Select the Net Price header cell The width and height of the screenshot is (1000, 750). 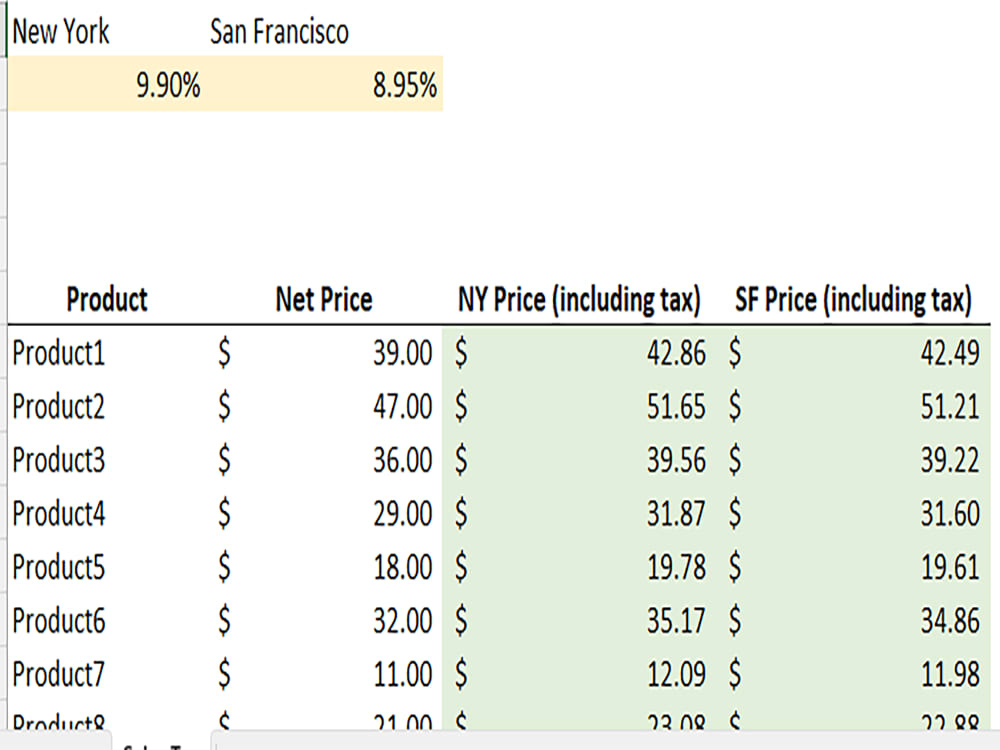323,299
